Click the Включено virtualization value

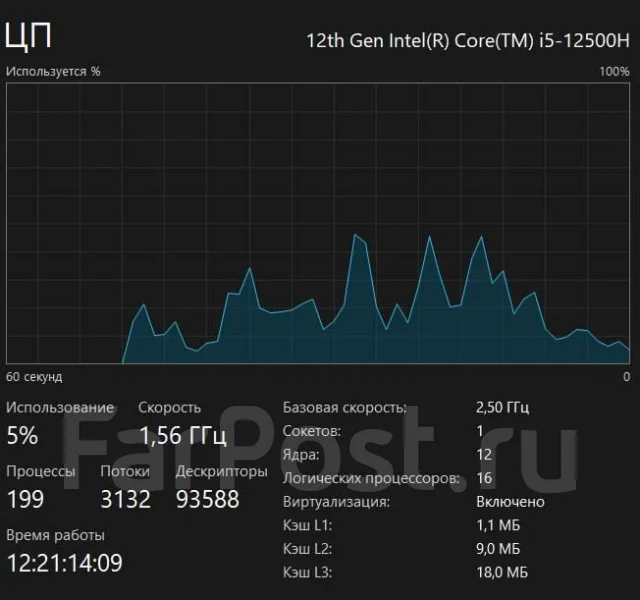[510, 502]
